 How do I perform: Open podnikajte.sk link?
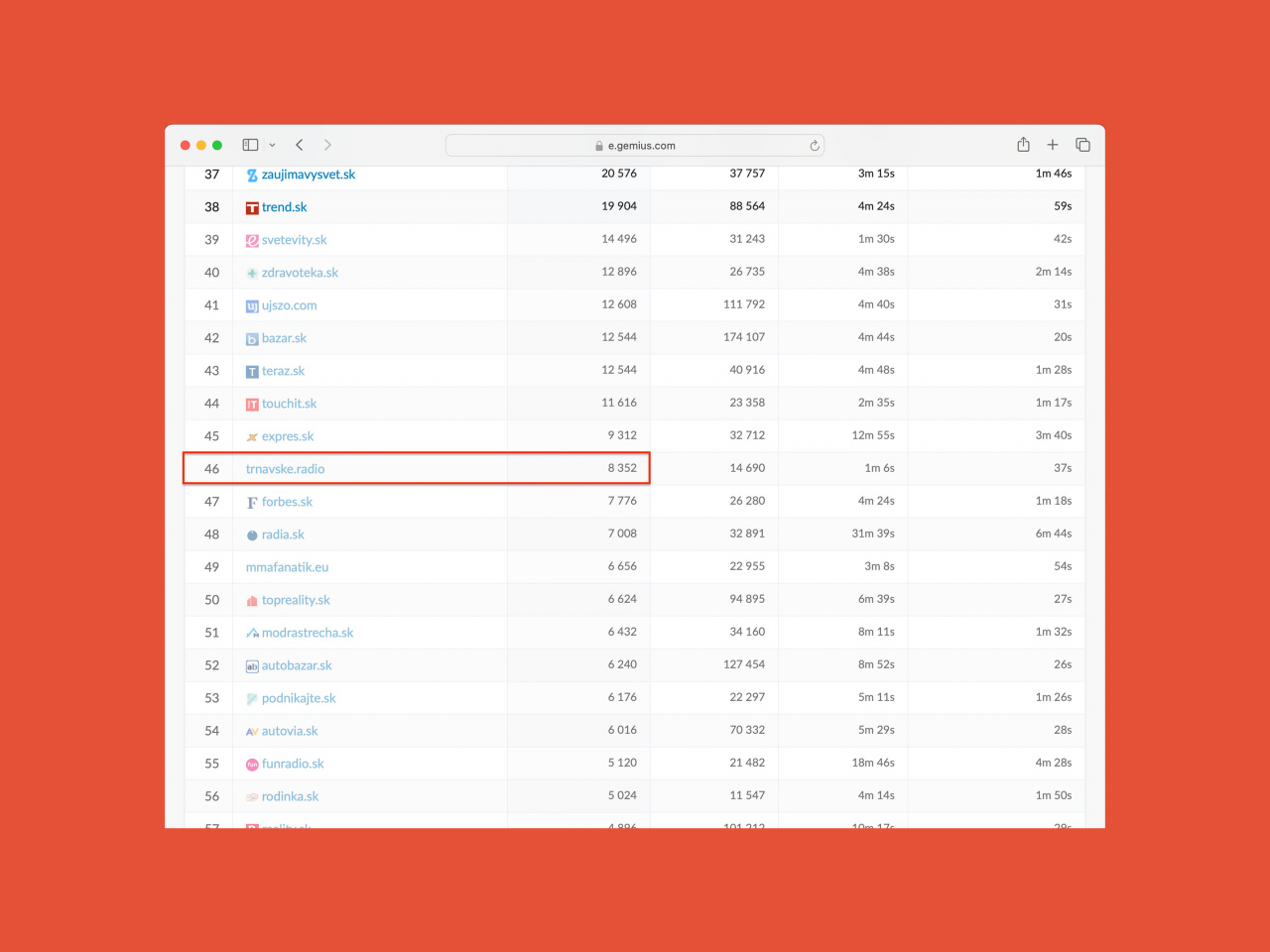coord(299,698)
